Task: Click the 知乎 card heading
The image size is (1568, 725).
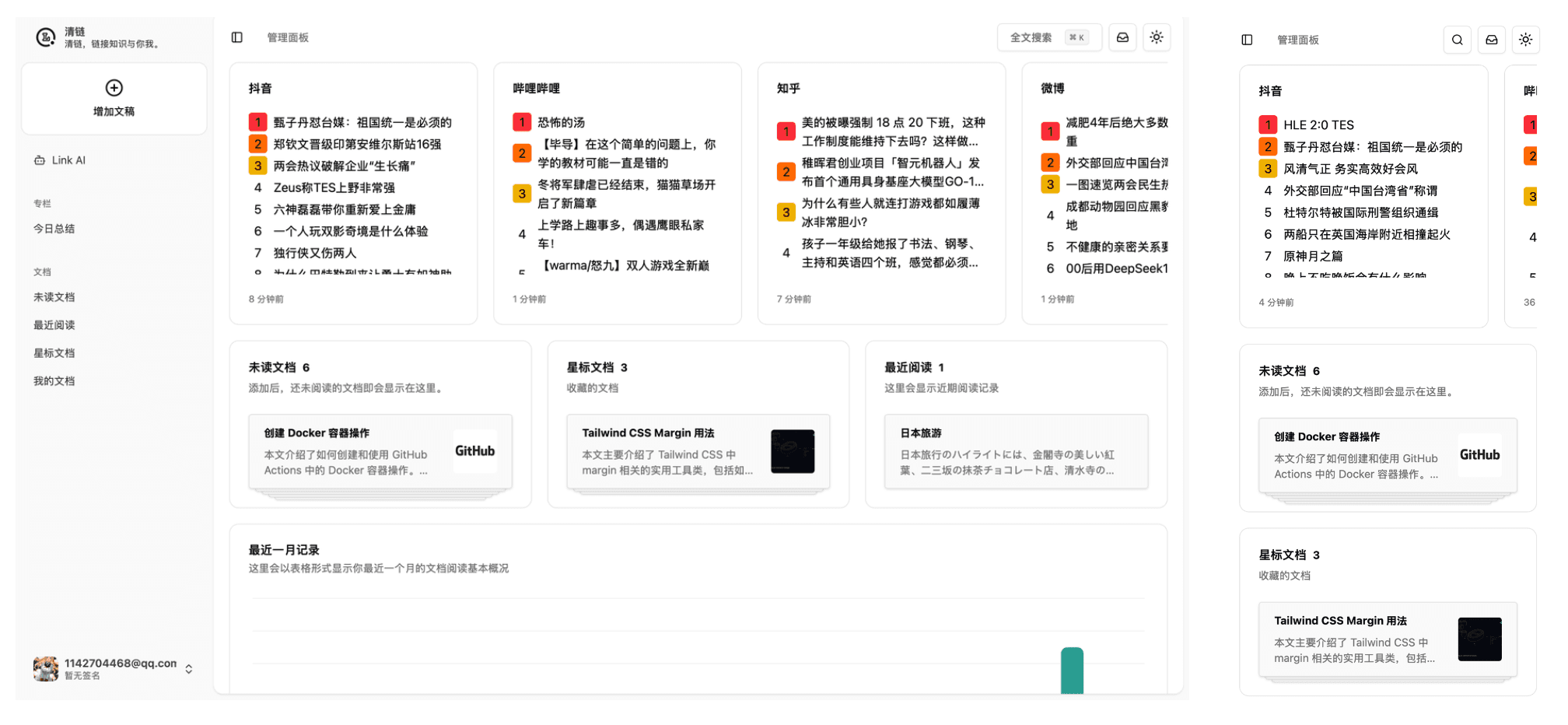Action: coord(789,88)
